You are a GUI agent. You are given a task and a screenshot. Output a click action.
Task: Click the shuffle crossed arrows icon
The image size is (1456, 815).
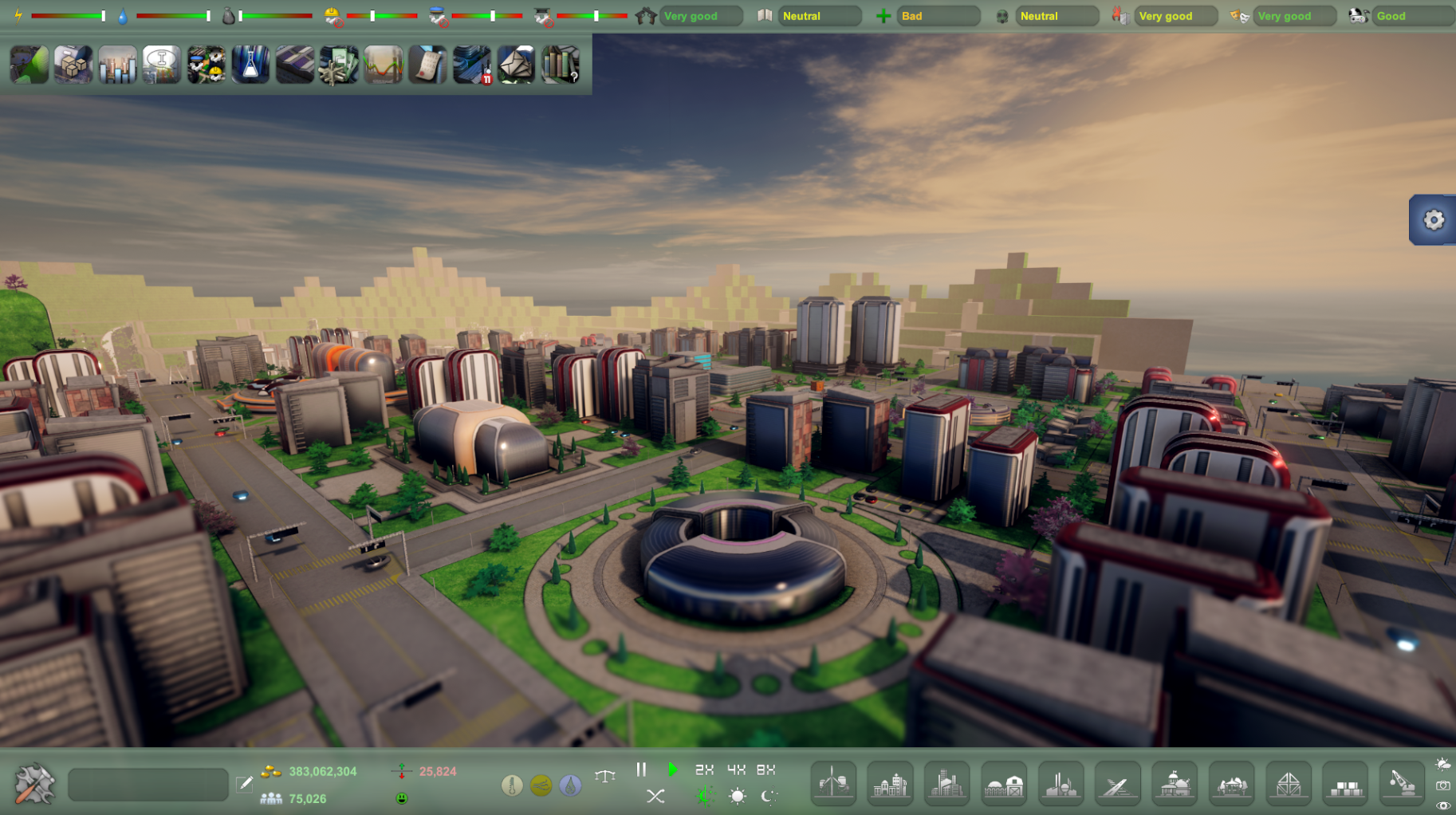655,796
